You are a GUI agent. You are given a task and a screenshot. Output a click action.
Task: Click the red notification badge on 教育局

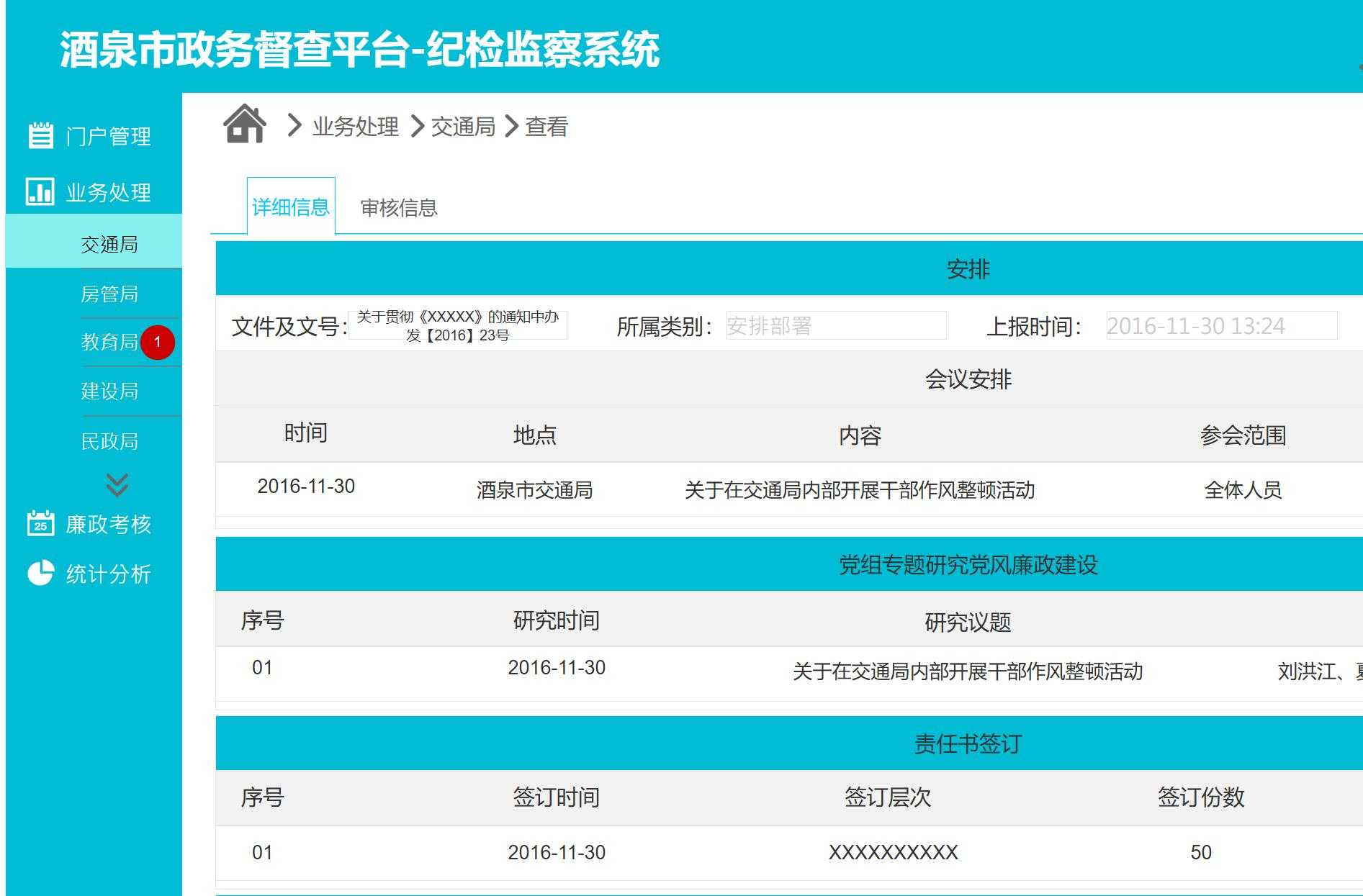[158, 343]
